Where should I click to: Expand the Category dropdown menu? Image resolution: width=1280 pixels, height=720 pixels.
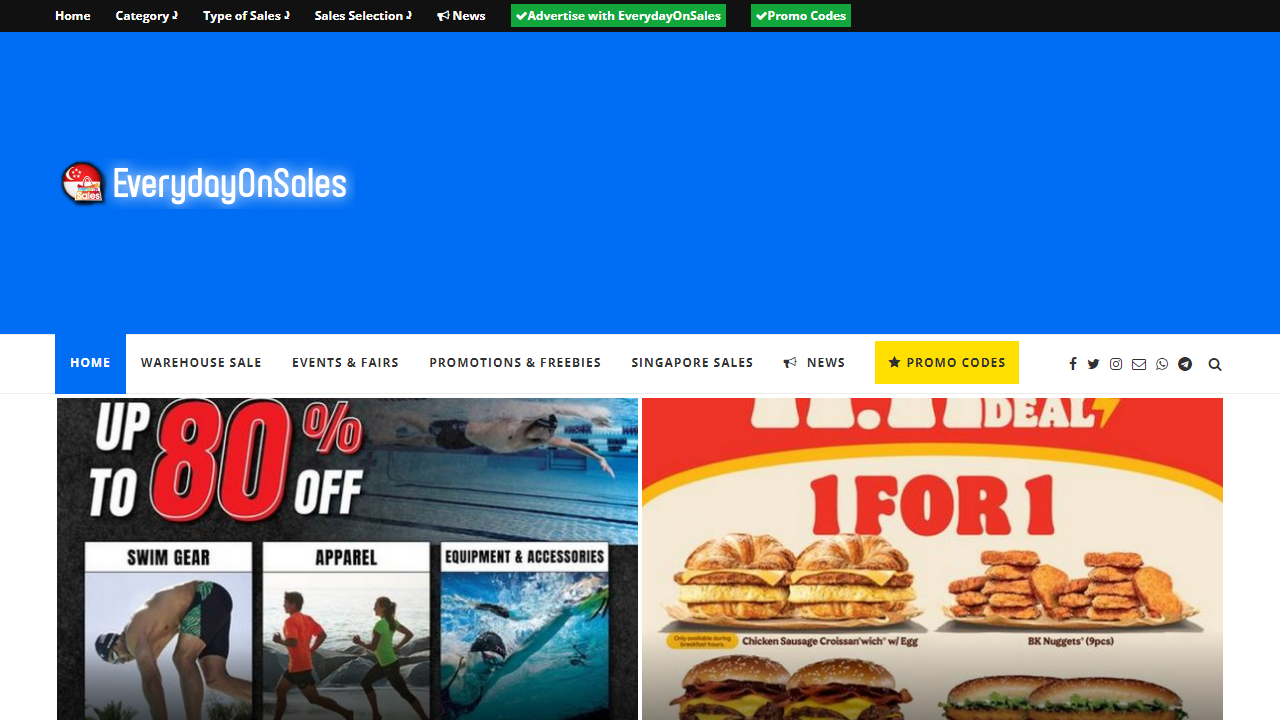pos(146,16)
